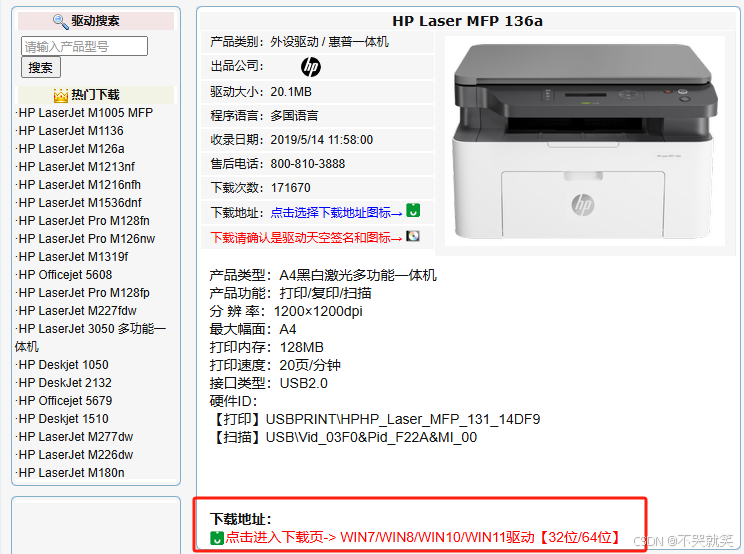Viewport: 744px width, 554px height.
Task: Click the green icon before 点击进入下载页
Action: click(216, 538)
